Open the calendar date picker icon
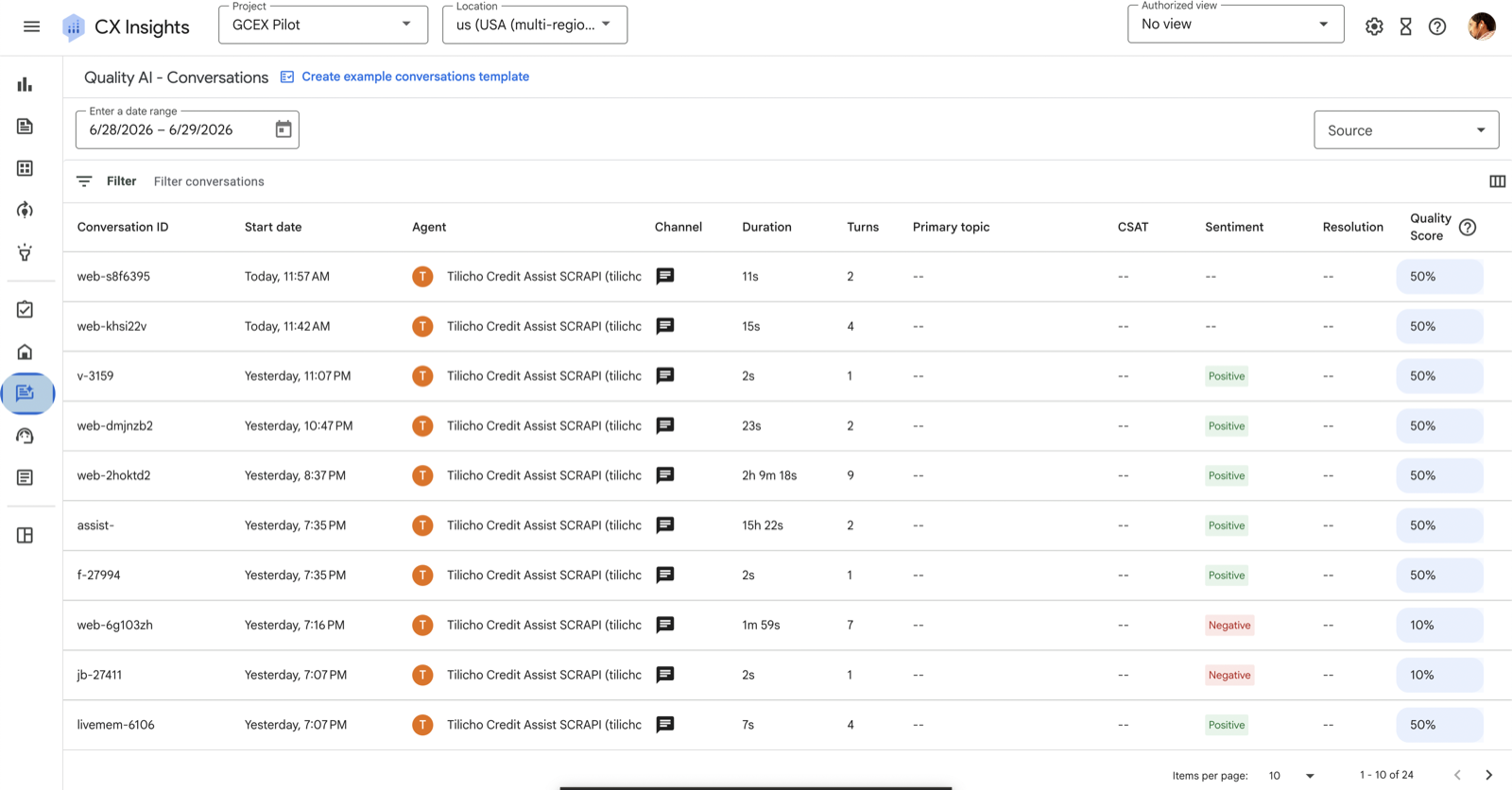 coord(283,129)
